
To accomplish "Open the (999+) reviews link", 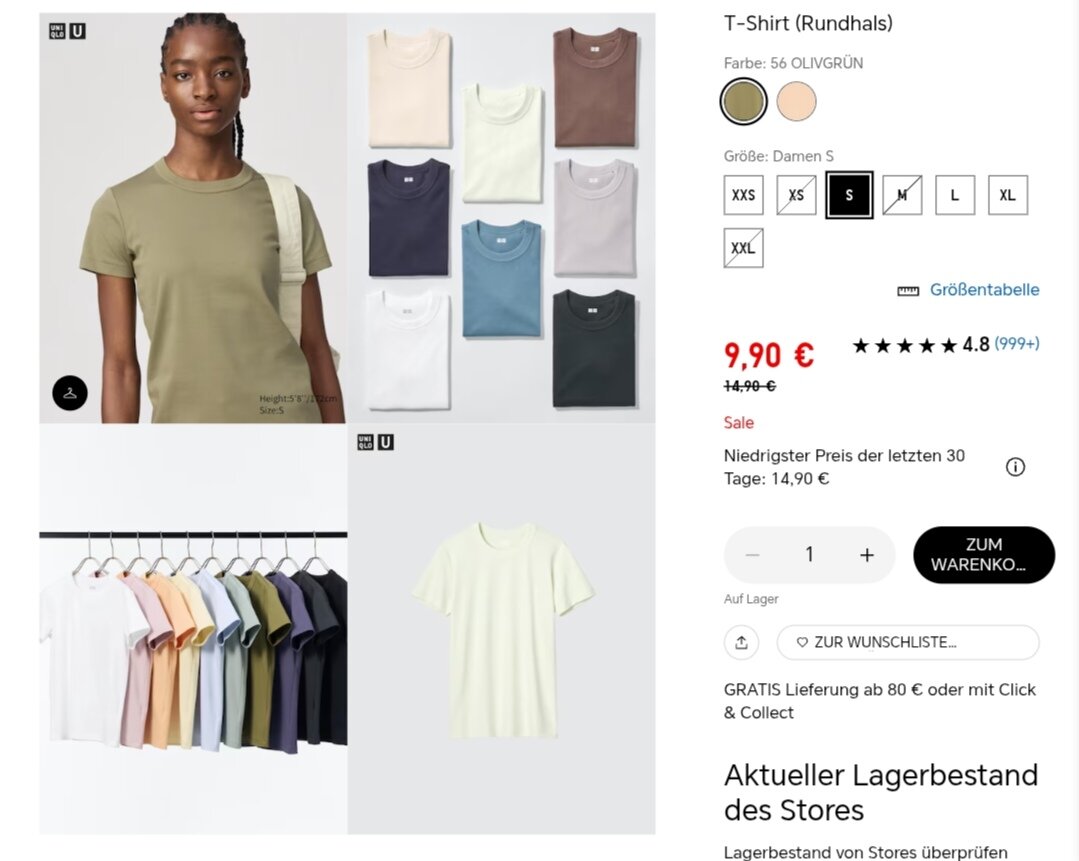I will [x=1016, y=343].
